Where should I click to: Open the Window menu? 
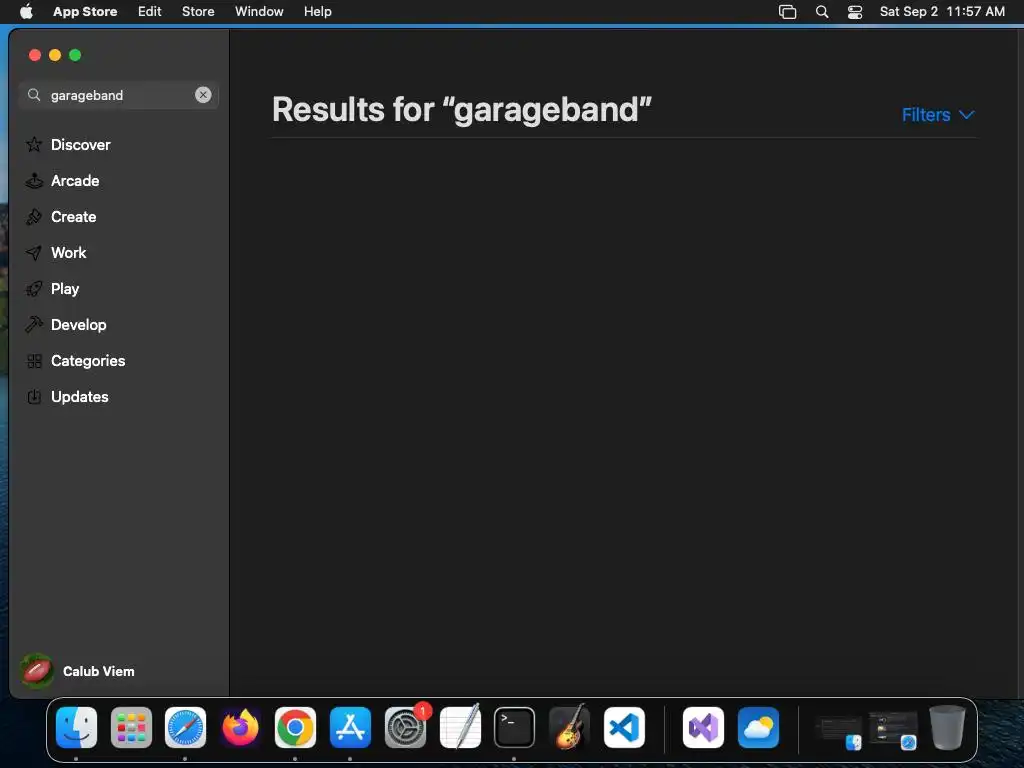[259, 11]
